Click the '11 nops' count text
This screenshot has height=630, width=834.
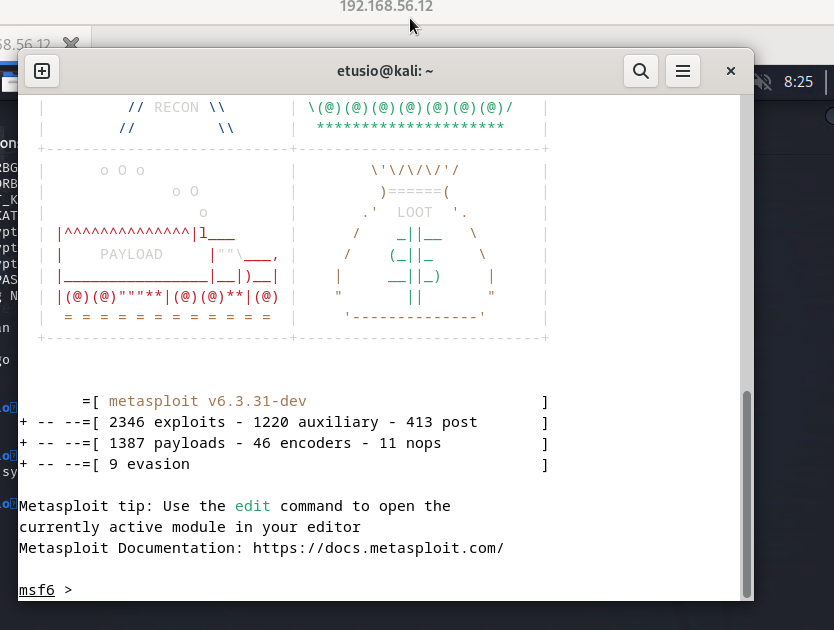coord(410,443)
